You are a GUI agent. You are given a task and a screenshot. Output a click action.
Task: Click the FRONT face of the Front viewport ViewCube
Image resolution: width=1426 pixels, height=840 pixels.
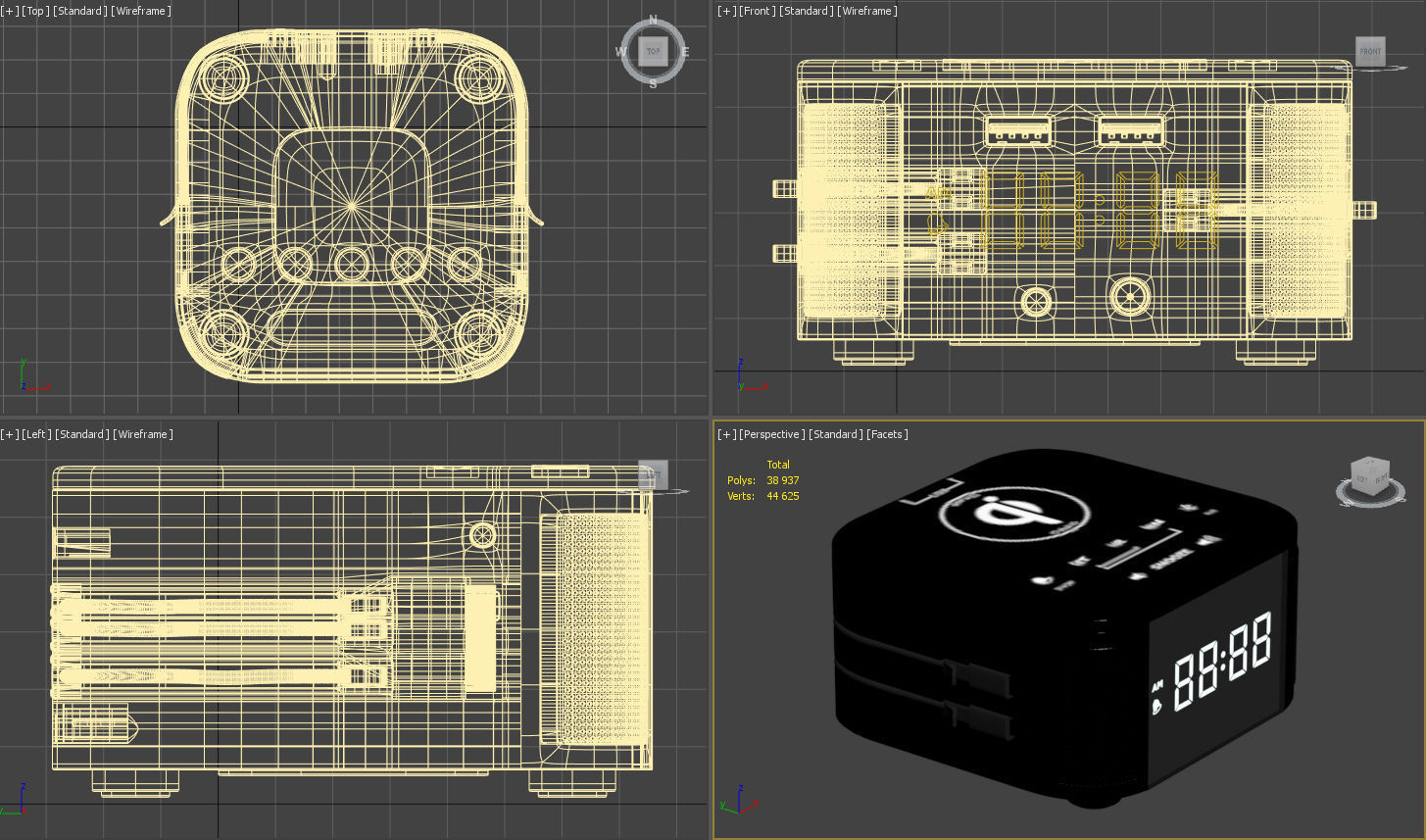tap(1370, 51)
